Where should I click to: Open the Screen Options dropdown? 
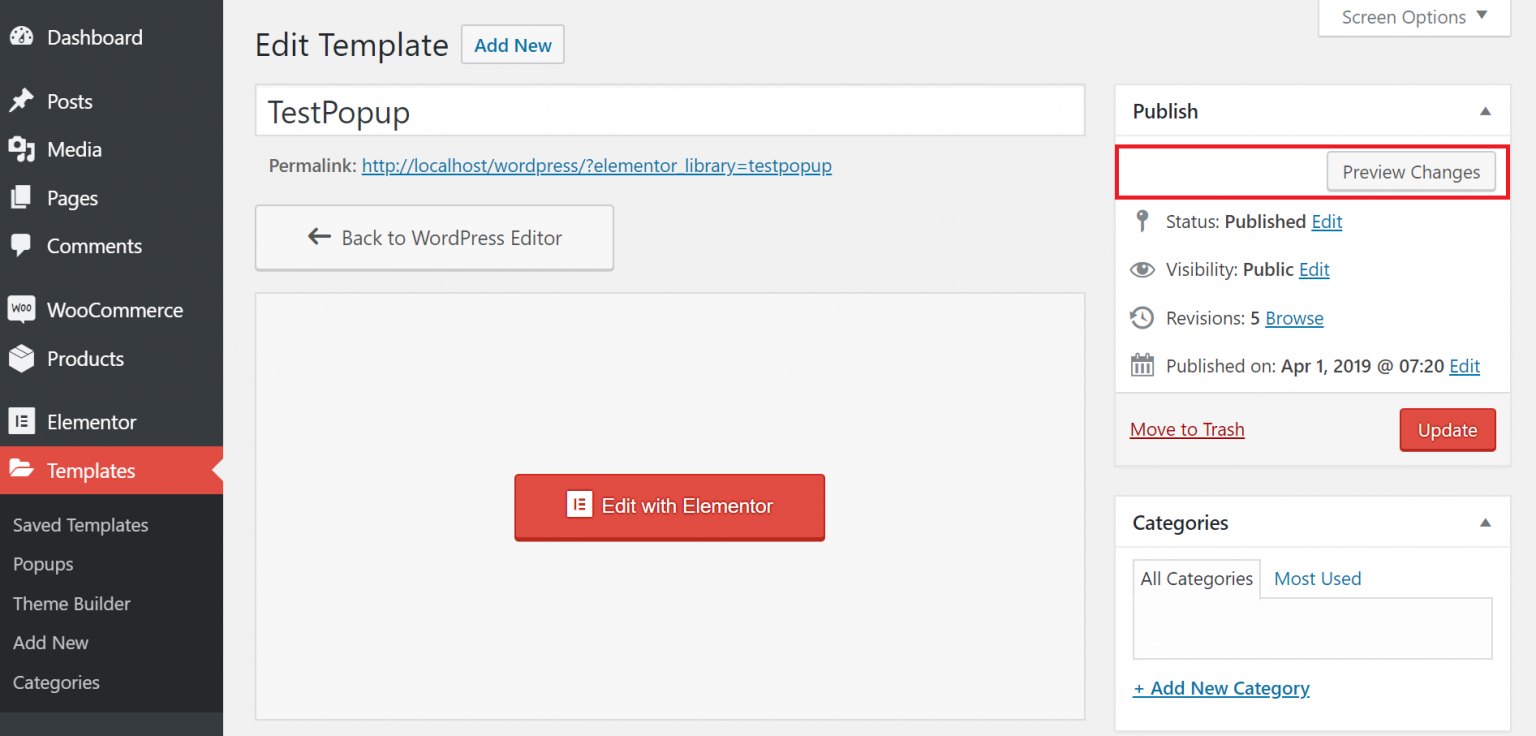[1413, 17]
